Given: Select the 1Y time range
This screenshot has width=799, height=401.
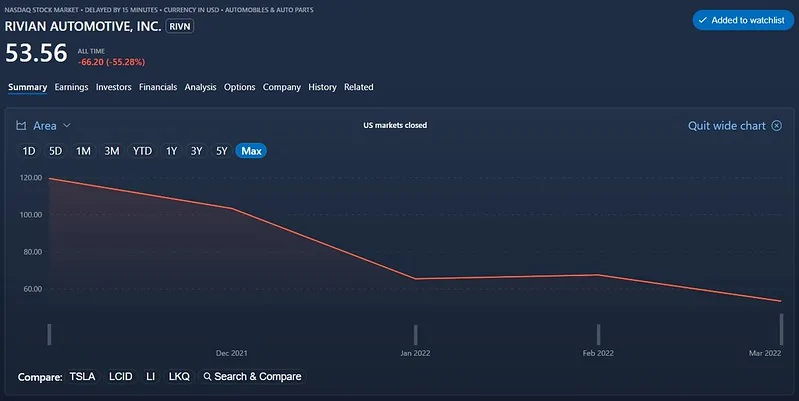Looking at the screenshot, I should coord(171,151).
